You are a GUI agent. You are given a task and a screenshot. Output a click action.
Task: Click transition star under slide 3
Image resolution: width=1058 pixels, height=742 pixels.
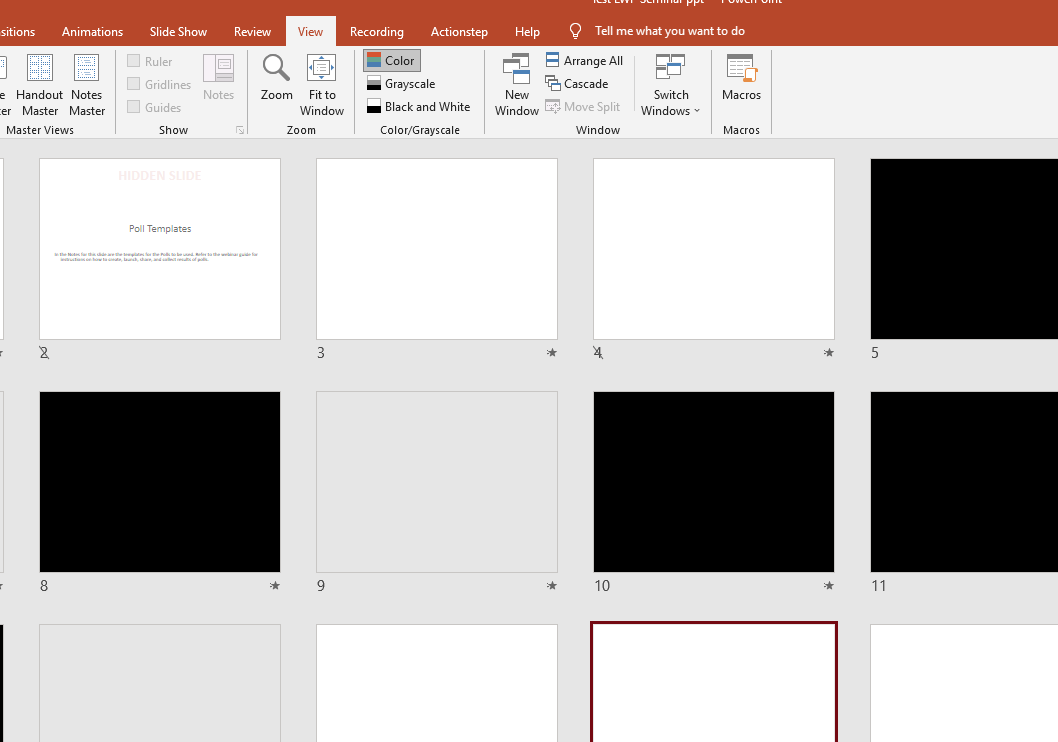552,352
